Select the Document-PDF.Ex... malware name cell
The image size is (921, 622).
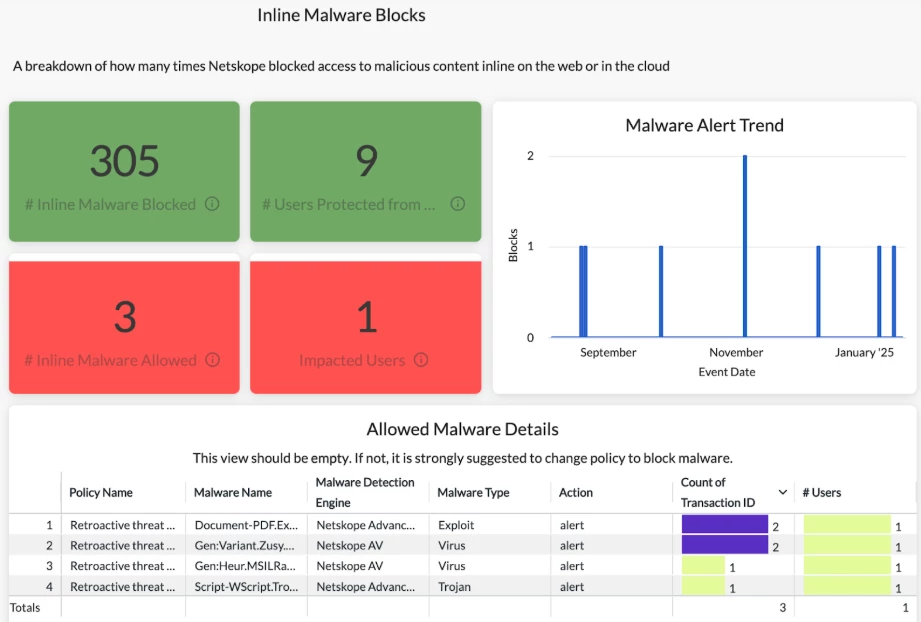[x=246, y=525]
